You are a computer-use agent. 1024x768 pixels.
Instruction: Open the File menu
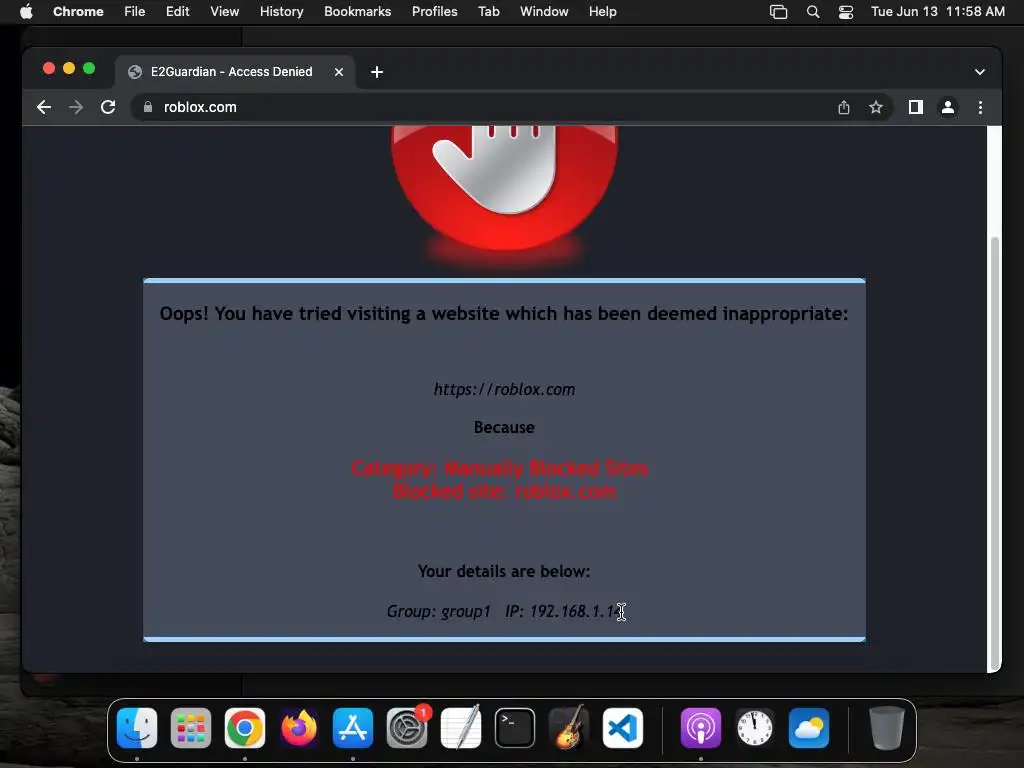click(x=135, y=12)
